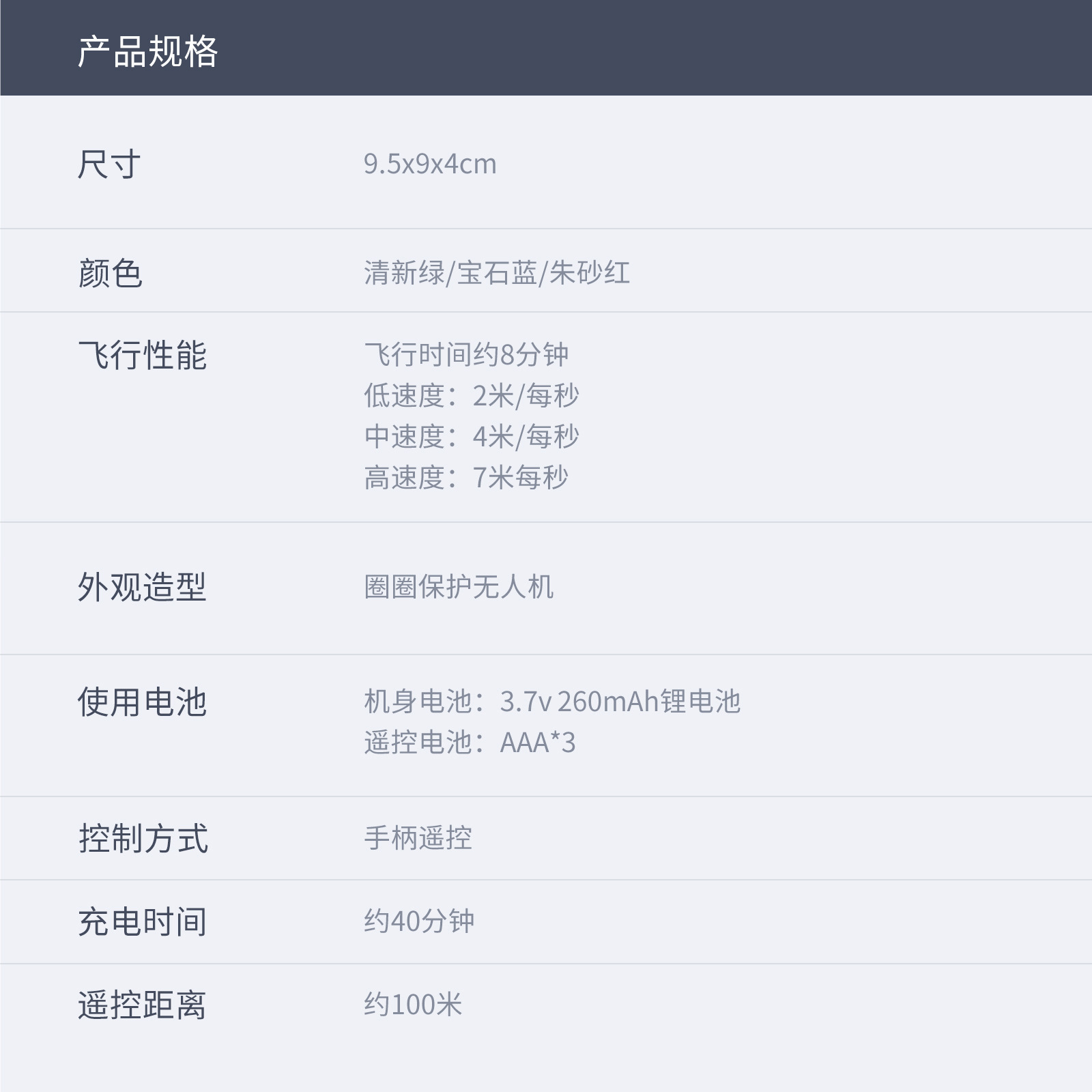Select the 尺寸 row label

(x=109, y=164)
